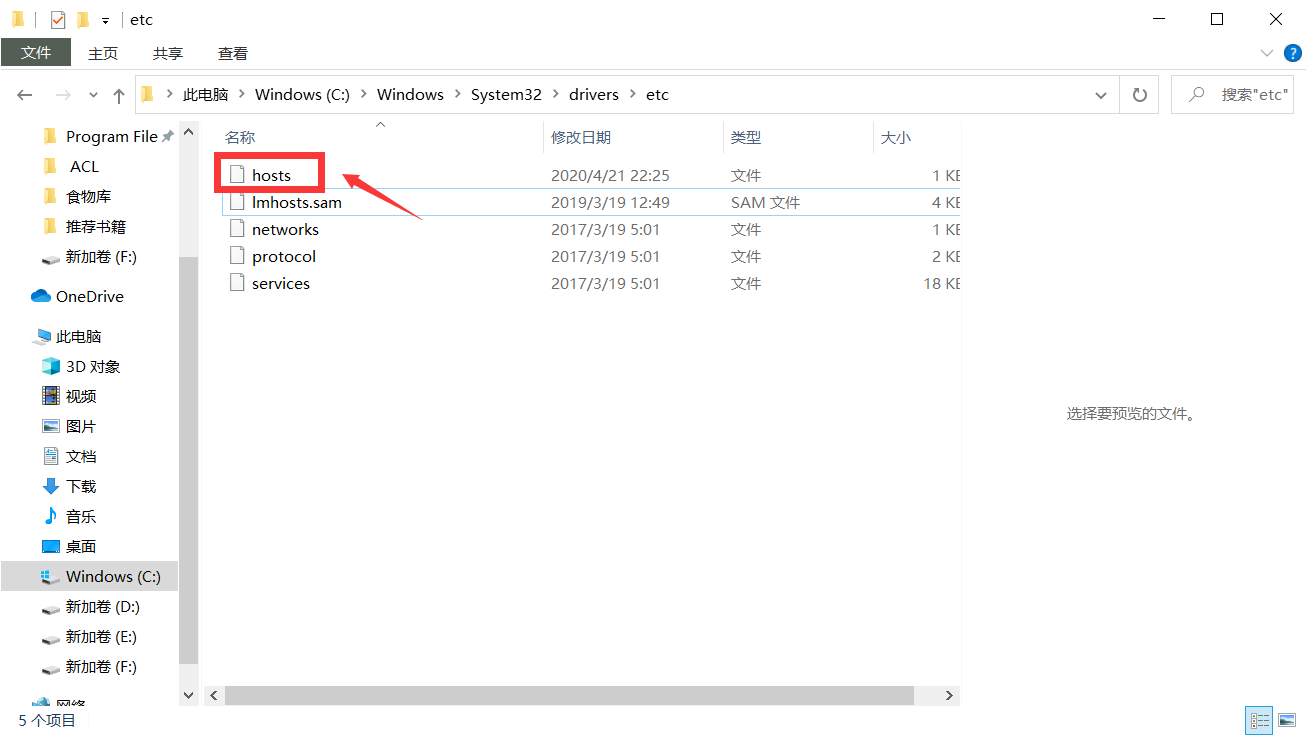Refresh the etc folder
Image resolution: width=1307 pixels, height=736 pixels.
point(1139,95)
